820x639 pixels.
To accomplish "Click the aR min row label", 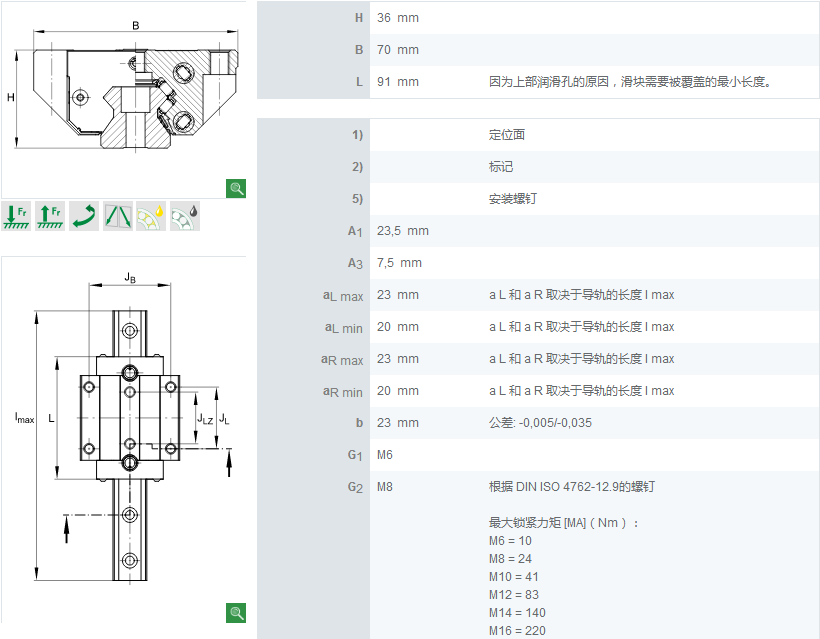I will (x=343, y=392).
